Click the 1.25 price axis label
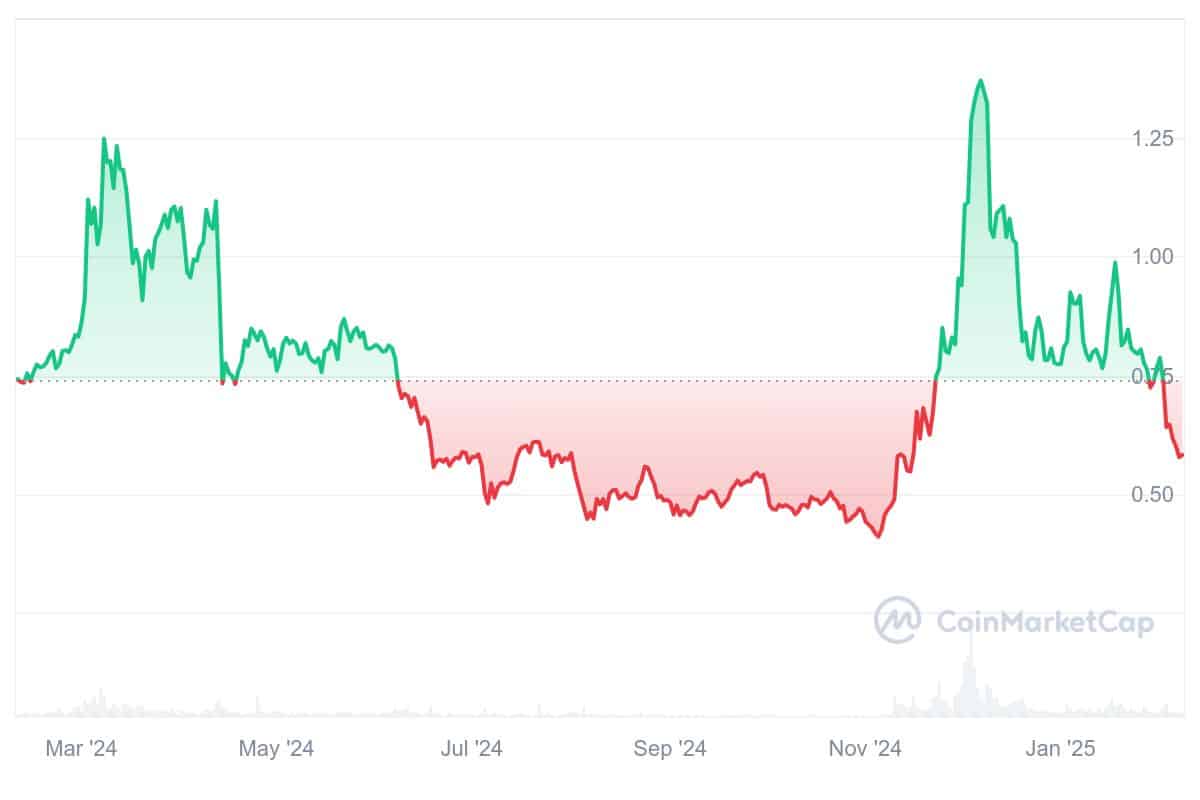The height and width of the screenshot is (800, 1200). (1152, 138)
